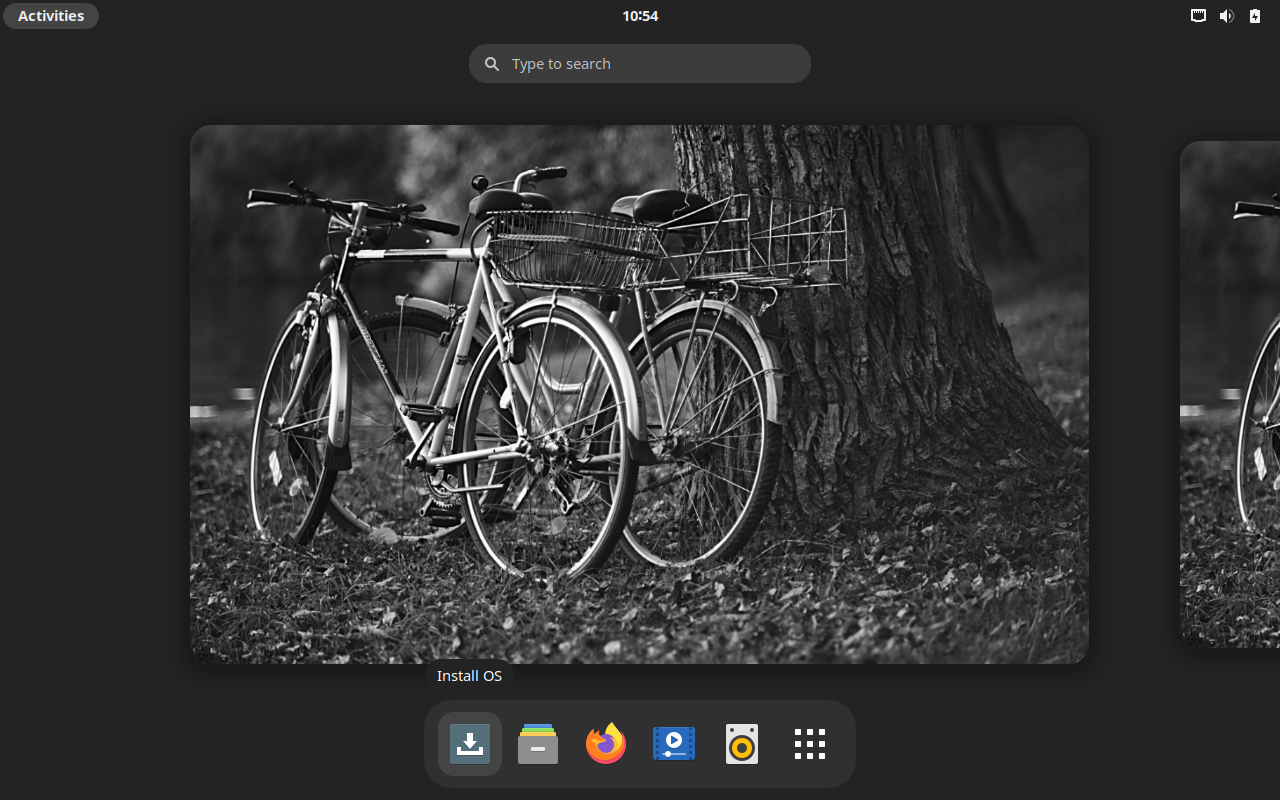The height and width of the screenshot is (800, 1280).
Task: Show Applications grid button
Action: [810, 744]
